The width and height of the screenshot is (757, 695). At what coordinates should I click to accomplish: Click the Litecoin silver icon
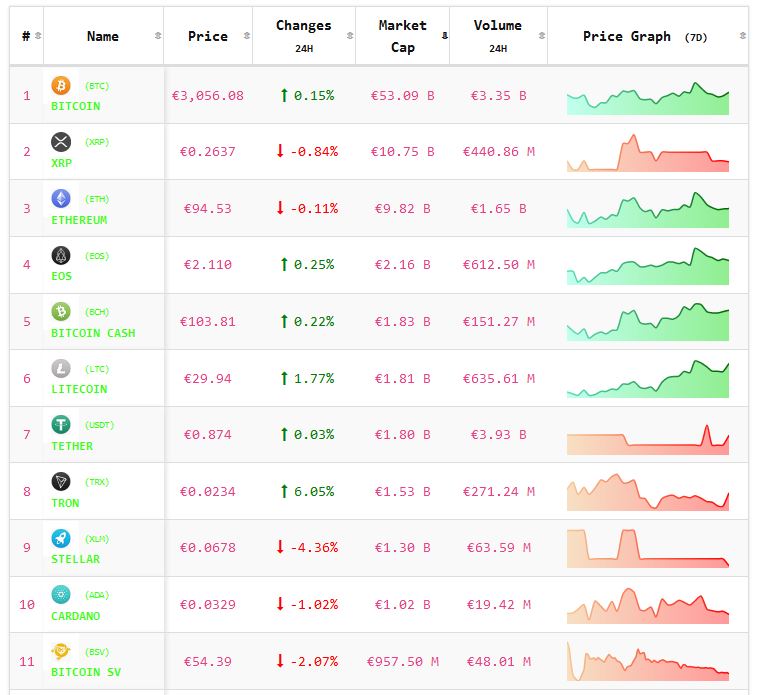click(x=61, y=368)
